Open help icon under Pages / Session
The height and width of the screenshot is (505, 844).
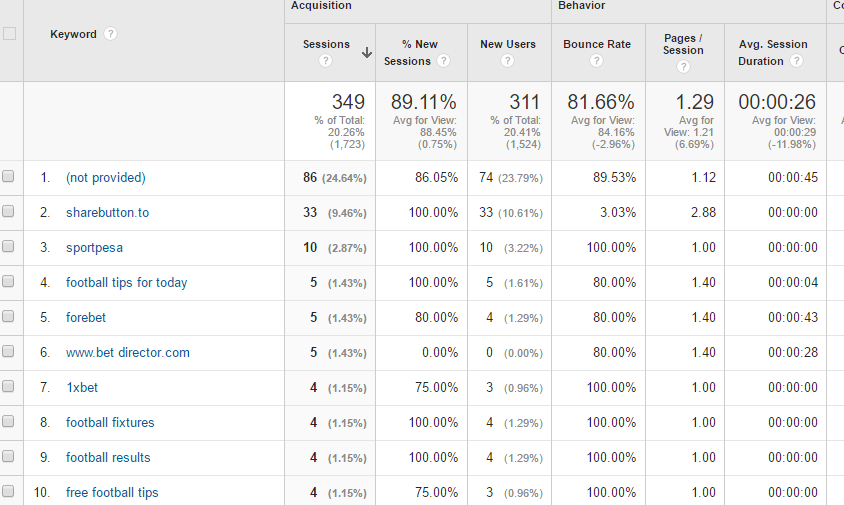coord(683,67)
